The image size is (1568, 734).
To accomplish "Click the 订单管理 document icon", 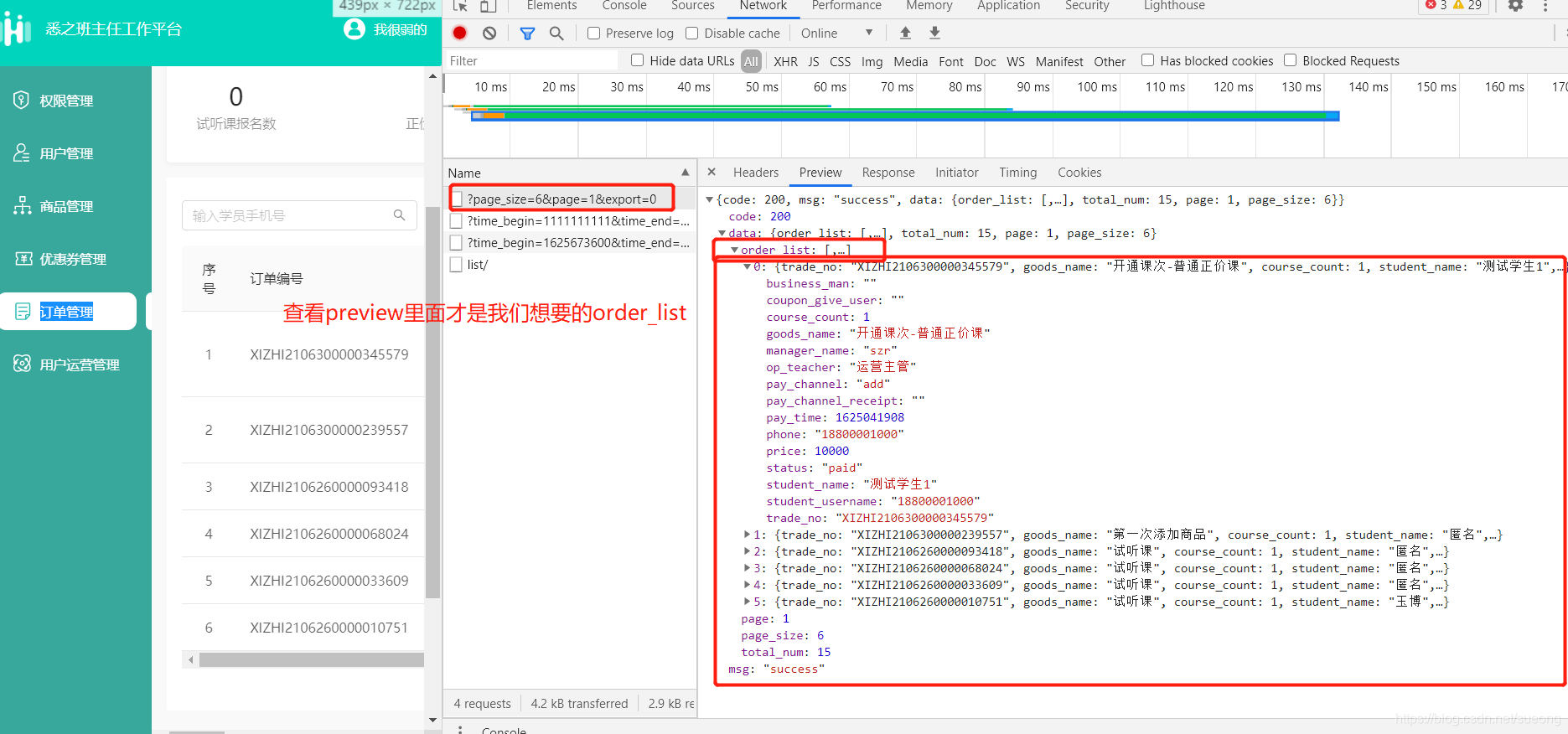I will [23, 311].
